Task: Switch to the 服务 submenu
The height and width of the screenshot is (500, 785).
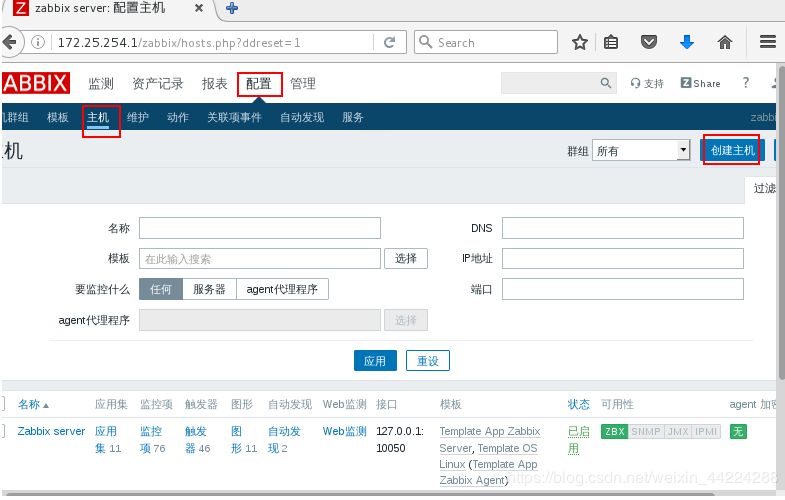Action: click(x=352, y=117)
